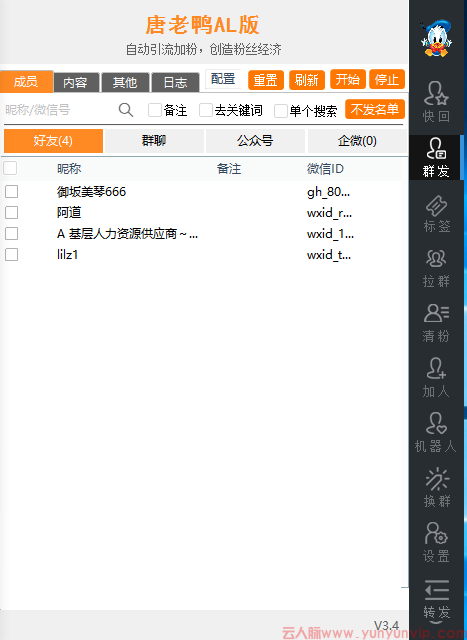Viewport: 467px width, 640px height.
Task: Open the 机器人 robot icon
Action: tap(436, 433)
